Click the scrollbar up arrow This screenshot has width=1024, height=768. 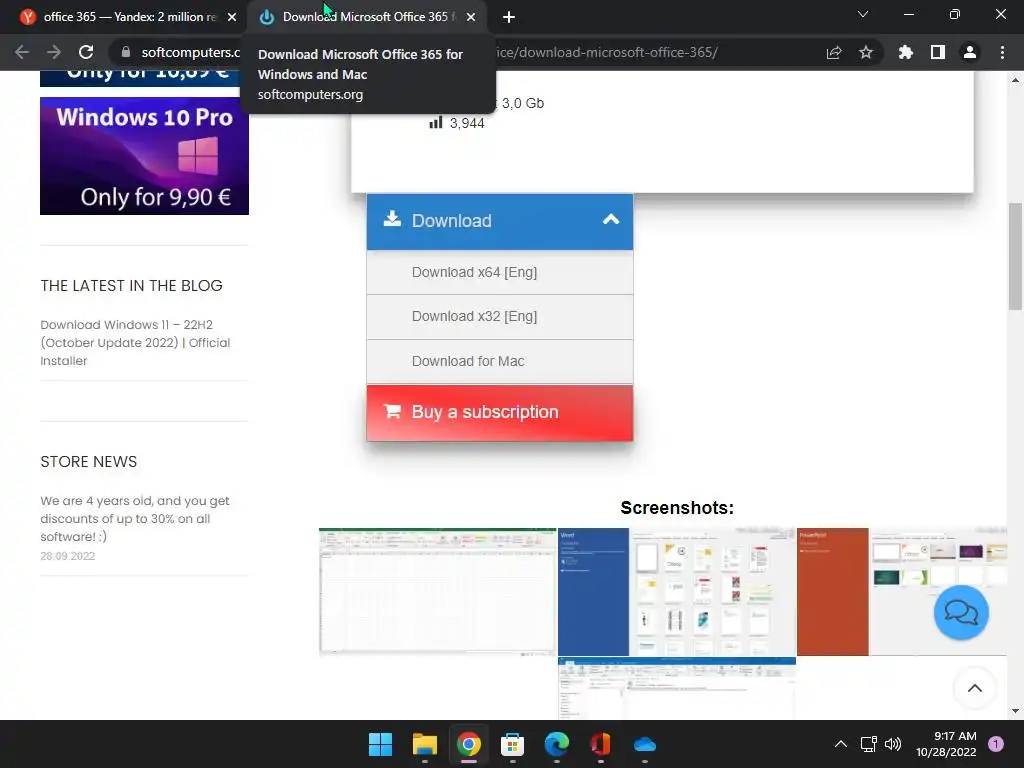[1015, 80]
